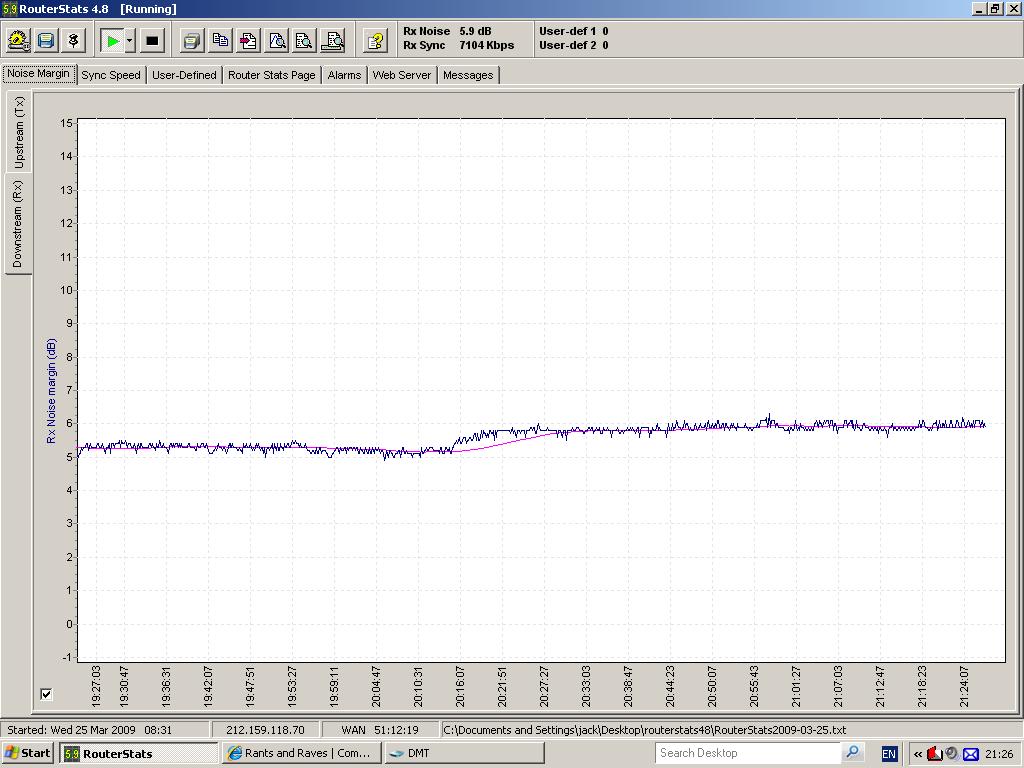Click the red arrow export document icon

coord(248,41)
